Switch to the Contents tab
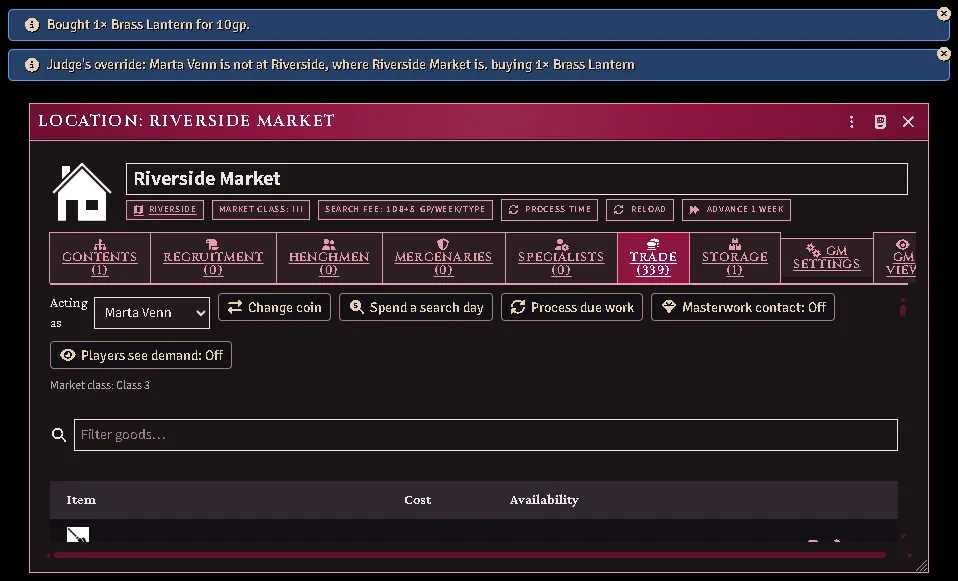Viewport: 958px width, 581px height. pos(100,258)
